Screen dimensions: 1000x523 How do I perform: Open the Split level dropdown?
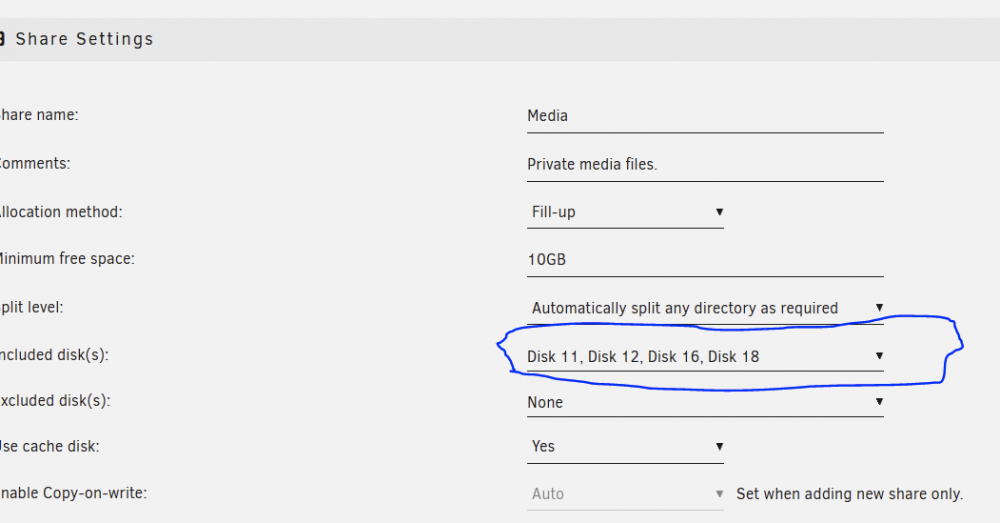click(705, 308)
